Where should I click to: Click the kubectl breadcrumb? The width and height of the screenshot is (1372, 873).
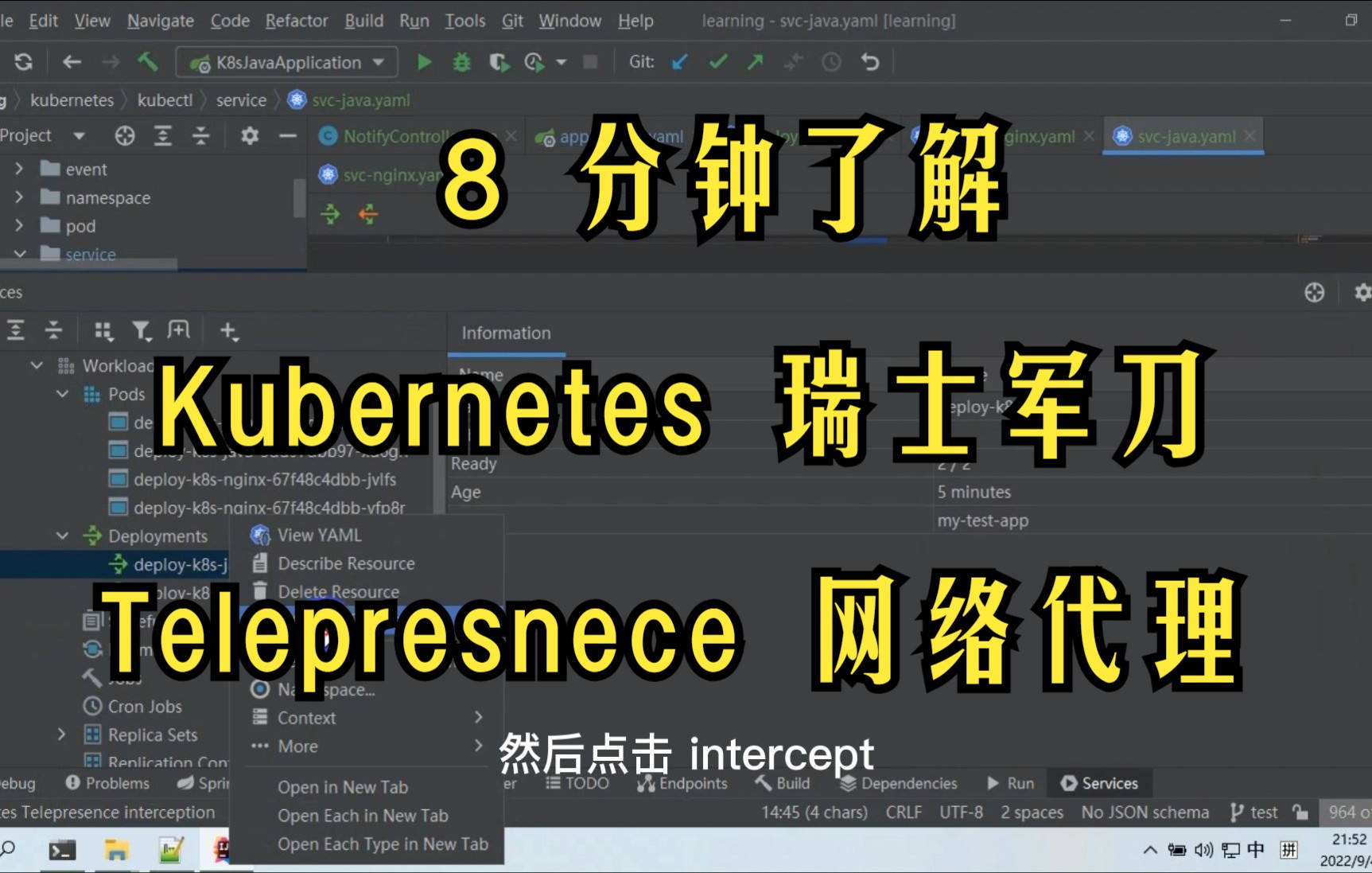(165, 100)
